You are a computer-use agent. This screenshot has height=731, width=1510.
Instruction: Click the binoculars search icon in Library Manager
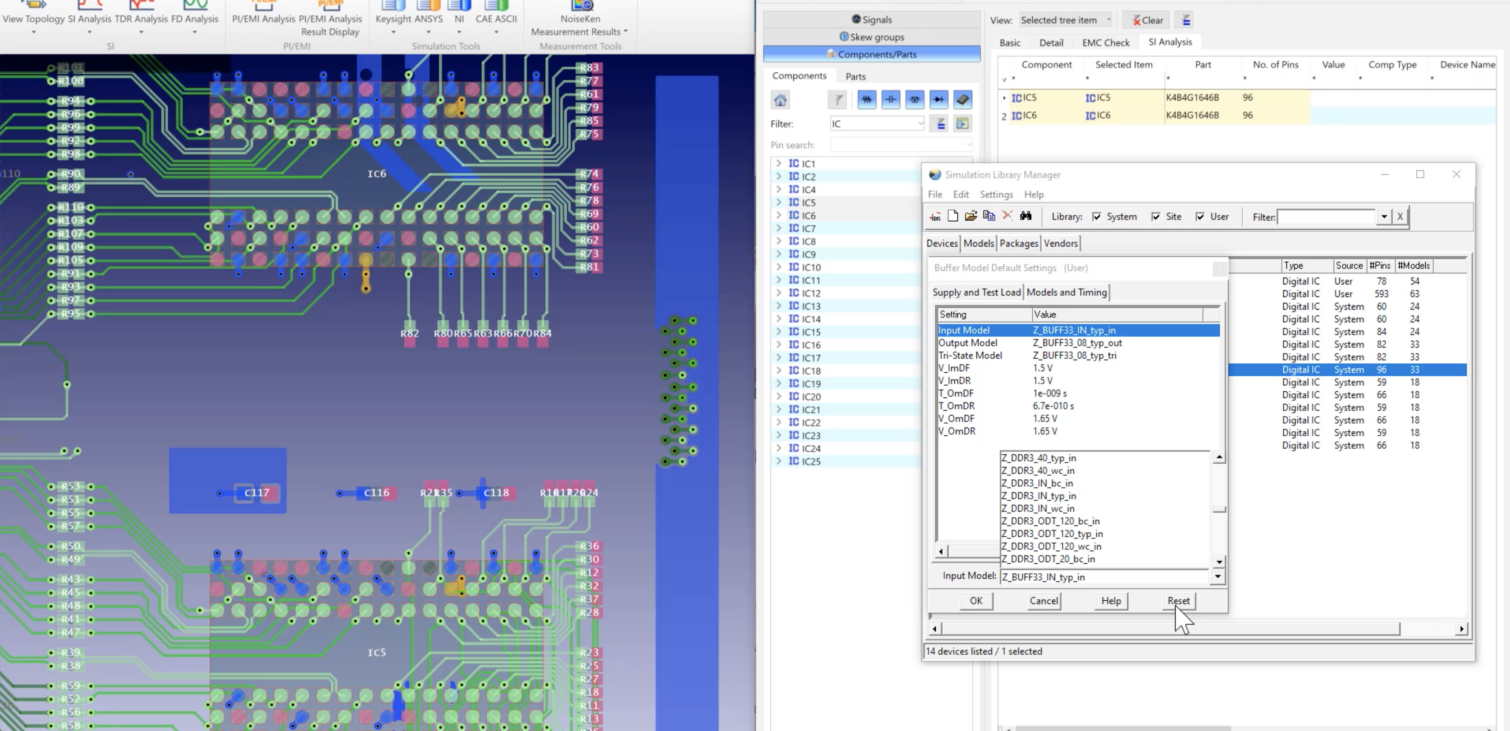click(1026, 216)
